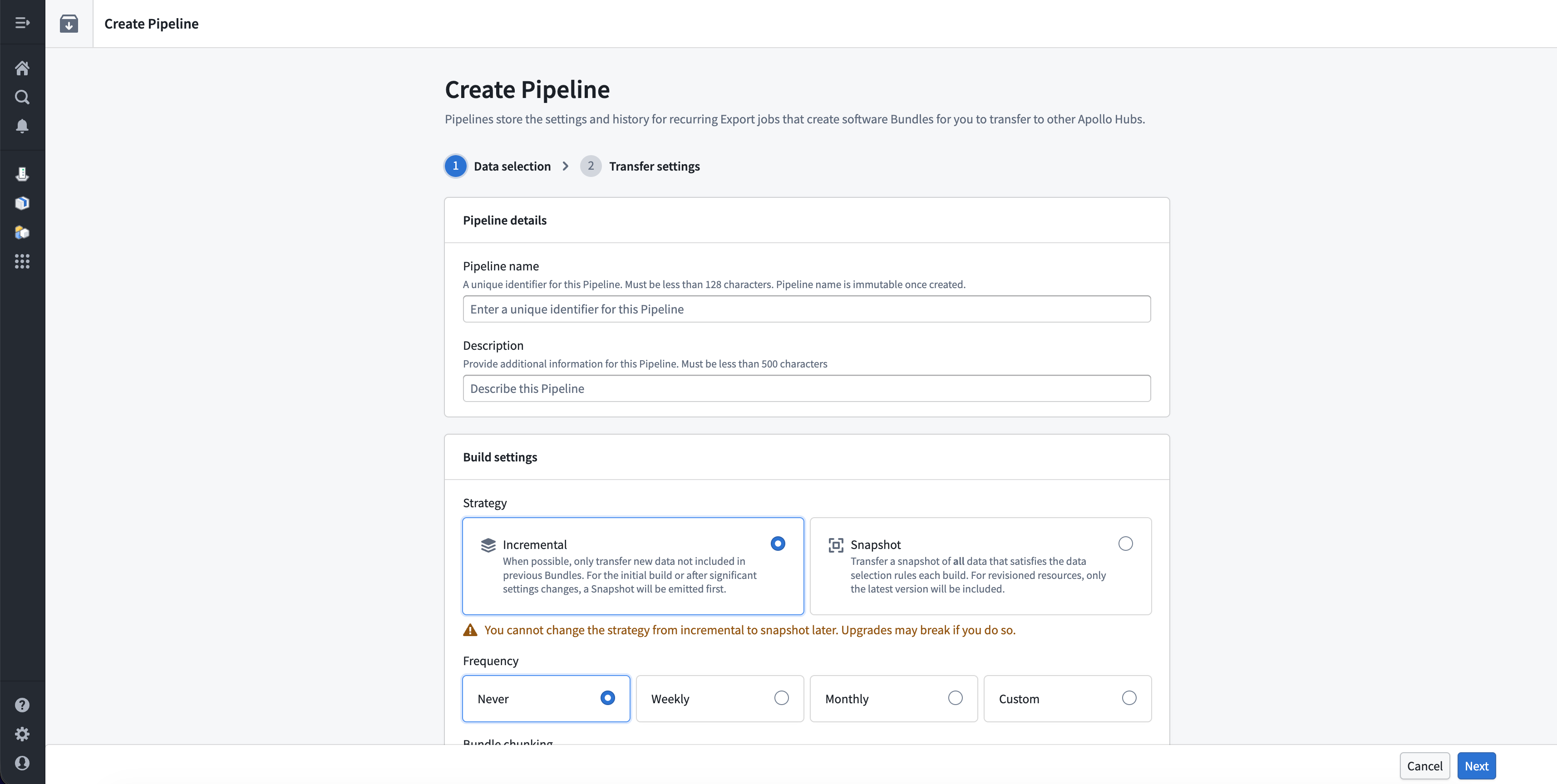Click the Strategy label
The image size is (1557, 784).
(485, 503)
